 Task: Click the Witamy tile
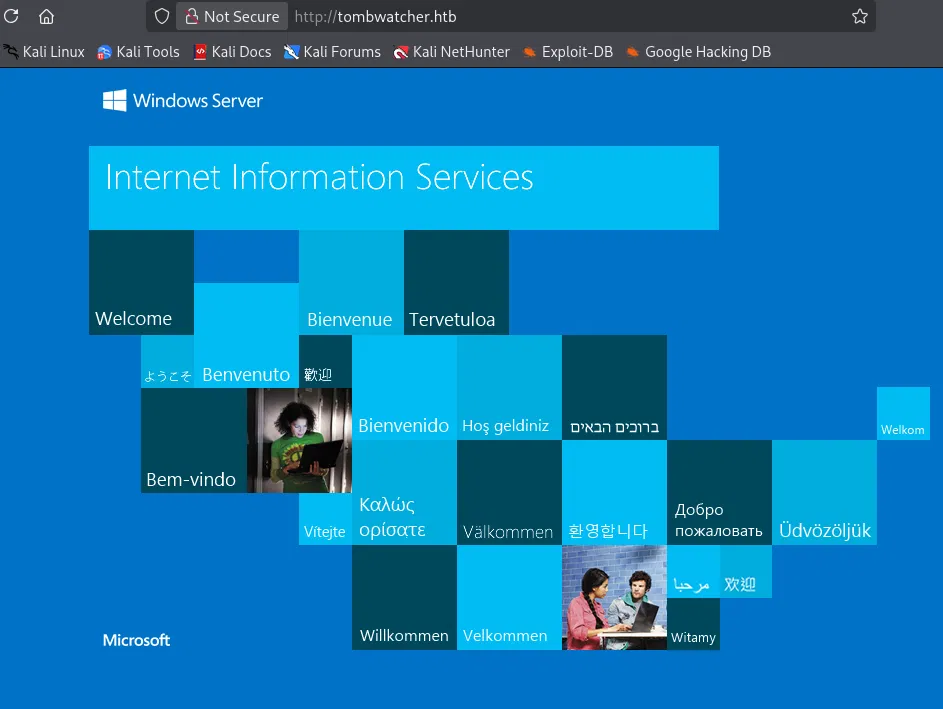pyautogui.click(x=693, y=624)
